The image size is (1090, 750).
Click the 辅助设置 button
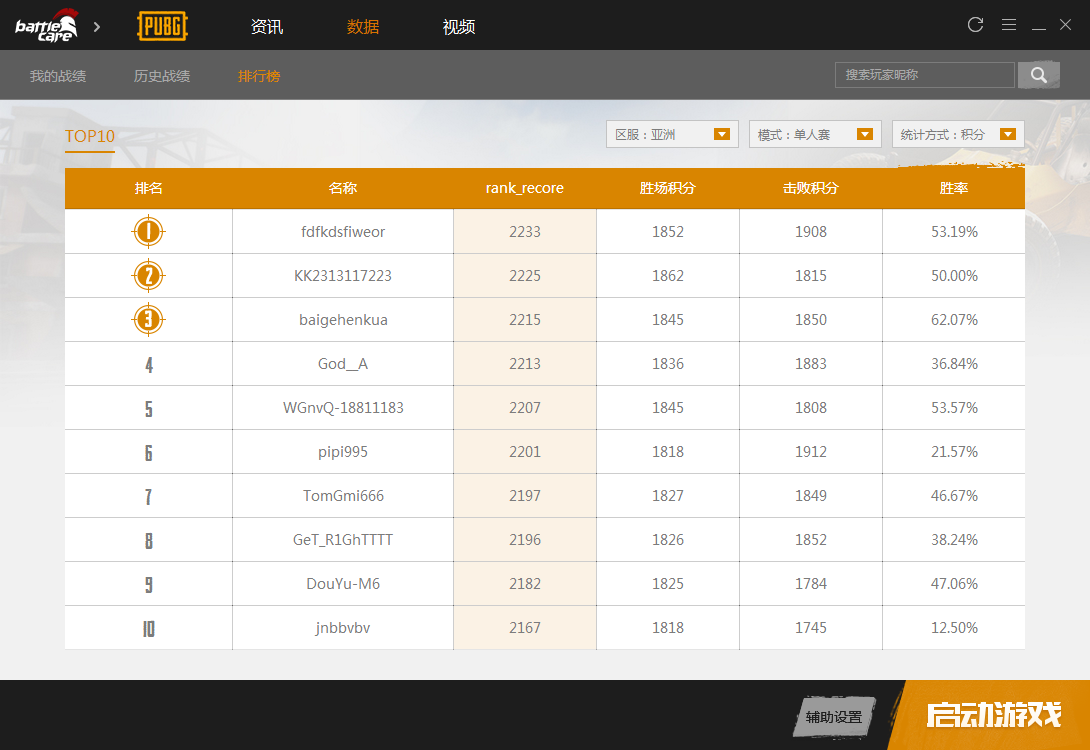[x=833, y=717]
